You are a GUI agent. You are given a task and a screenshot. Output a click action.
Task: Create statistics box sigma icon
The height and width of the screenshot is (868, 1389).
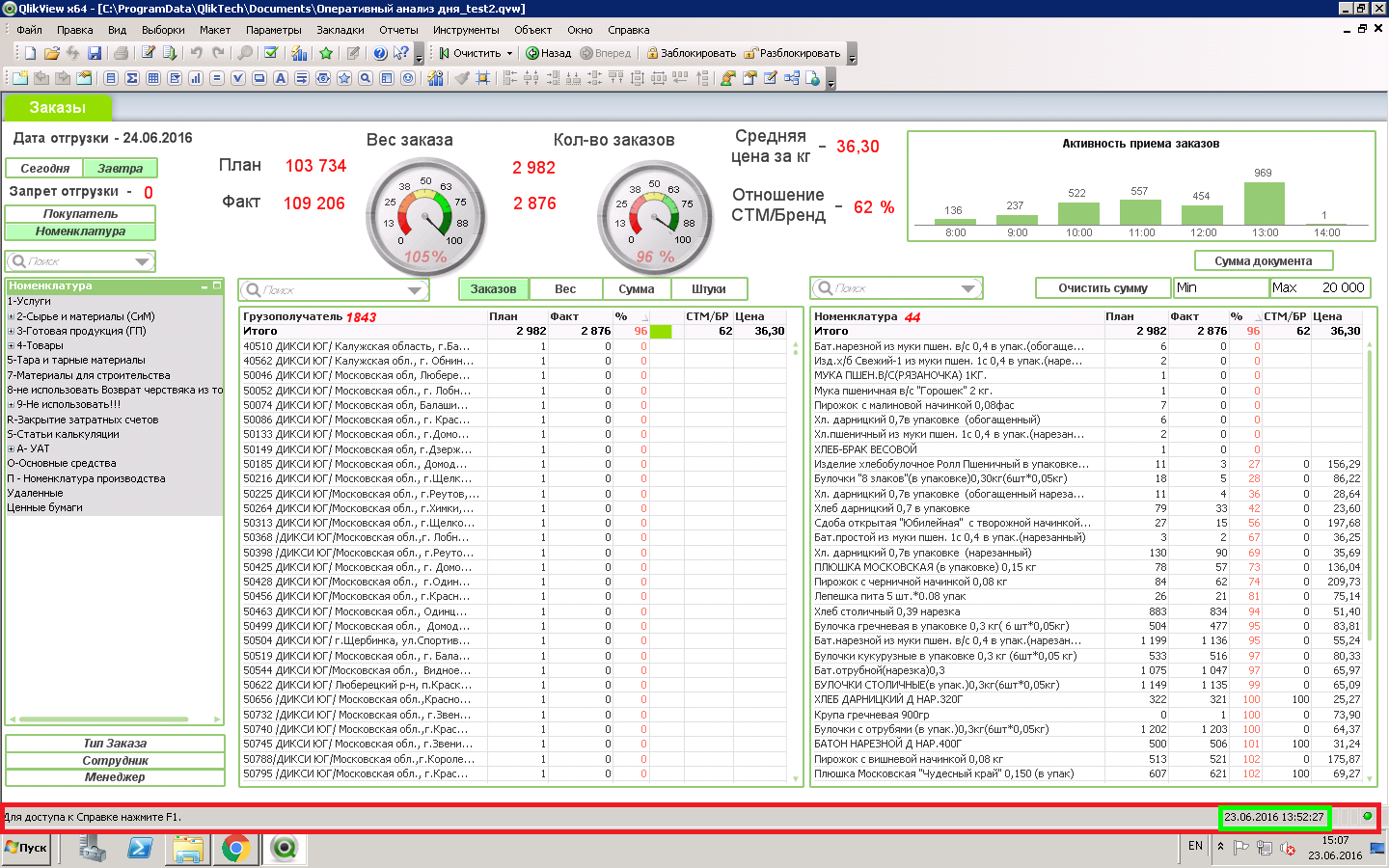tap(132, 78)
